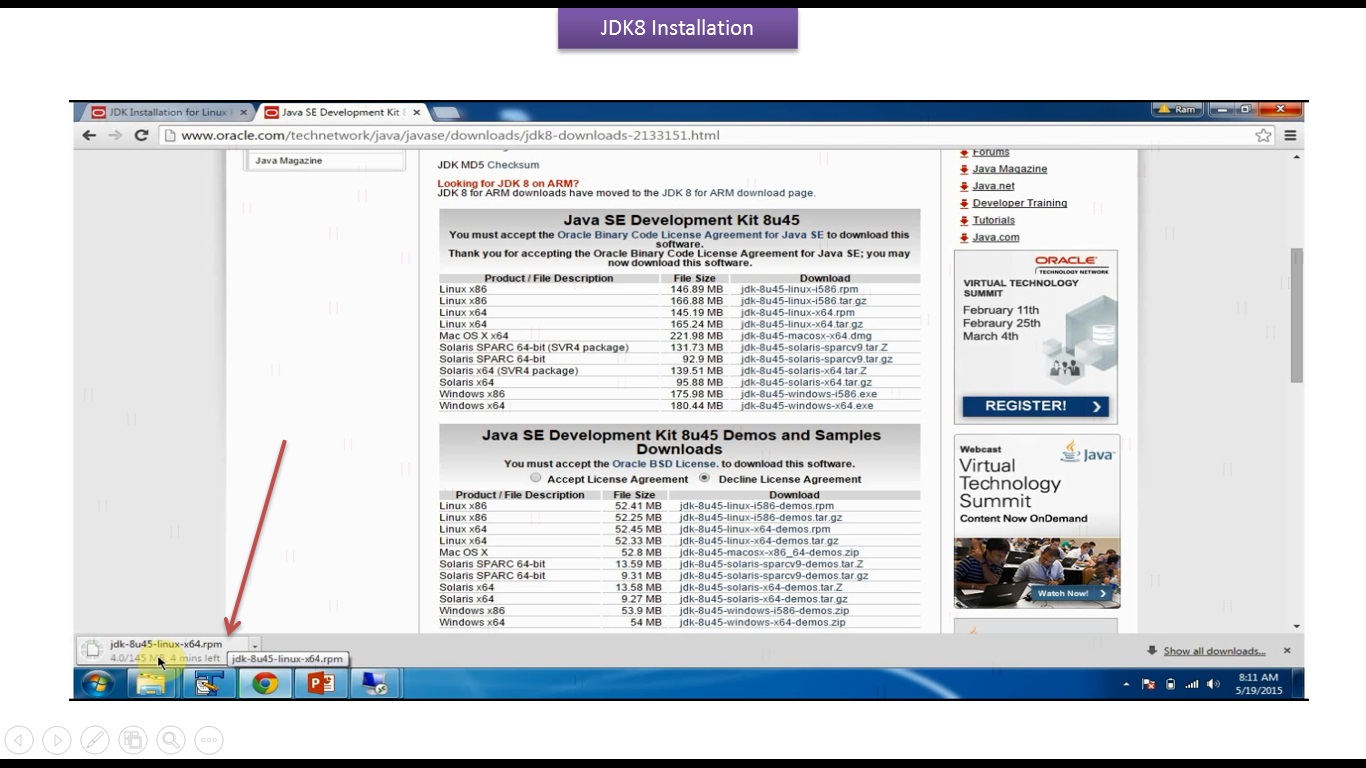Select Accept License Agreement radio button
This screenshot has width=1366, height=768.
coord(536,478)
